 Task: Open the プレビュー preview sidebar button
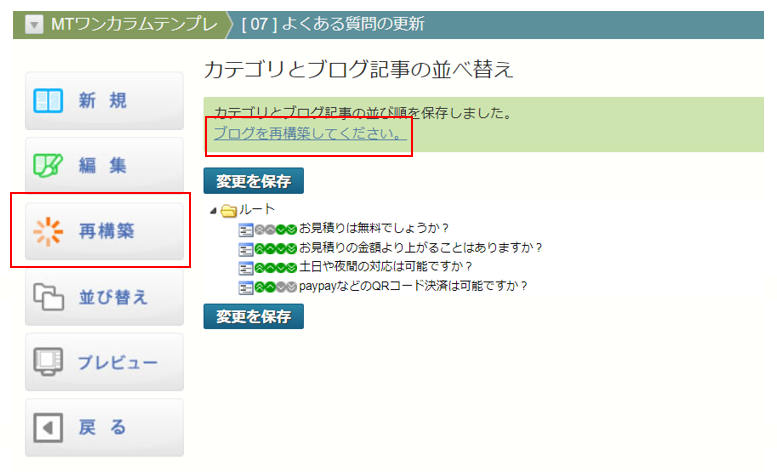pos(104,362)
